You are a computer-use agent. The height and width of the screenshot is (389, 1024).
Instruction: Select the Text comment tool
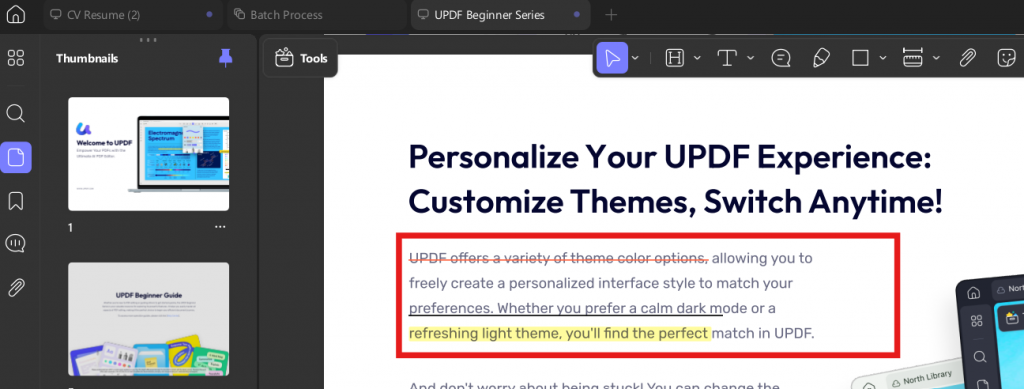point(727,58)
